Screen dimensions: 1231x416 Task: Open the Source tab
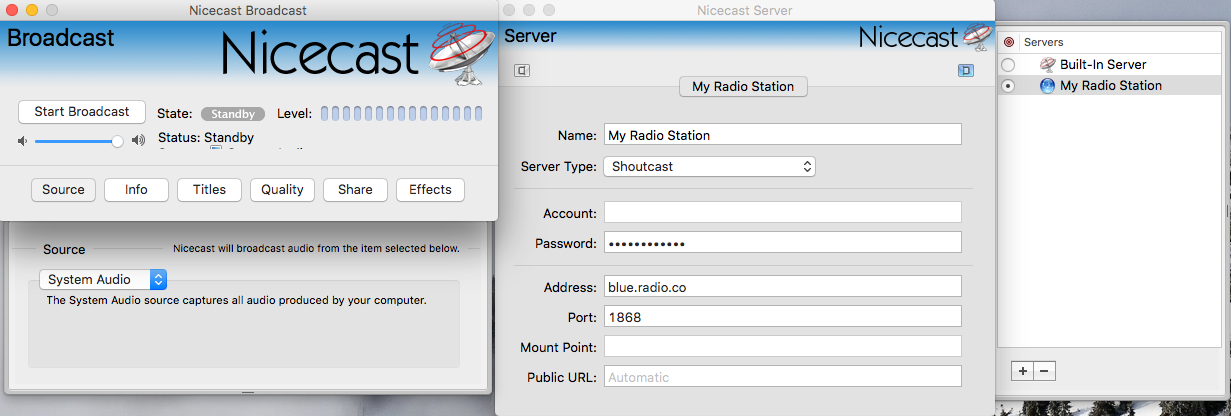(63, 189)
